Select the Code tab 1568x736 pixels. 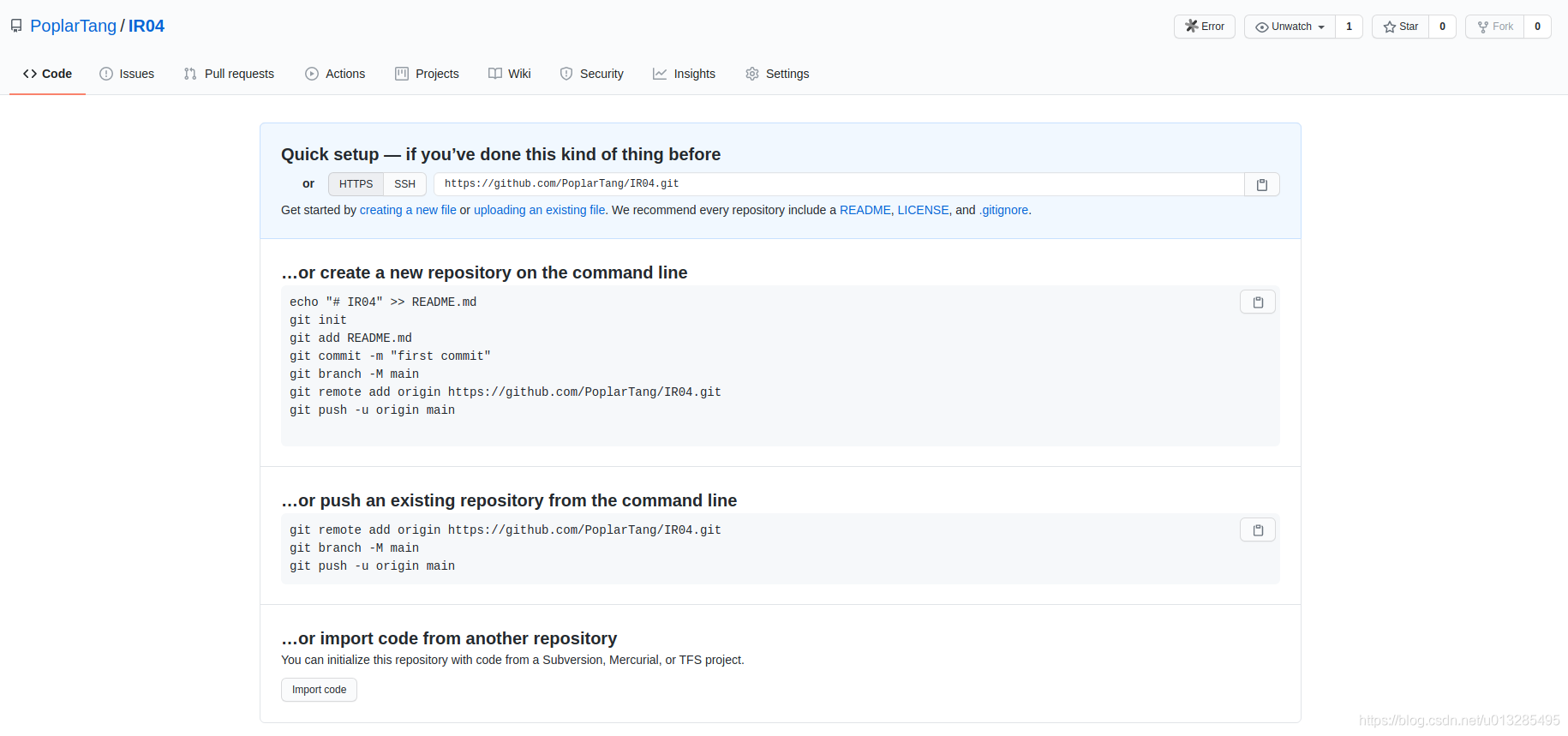point(47,74)
